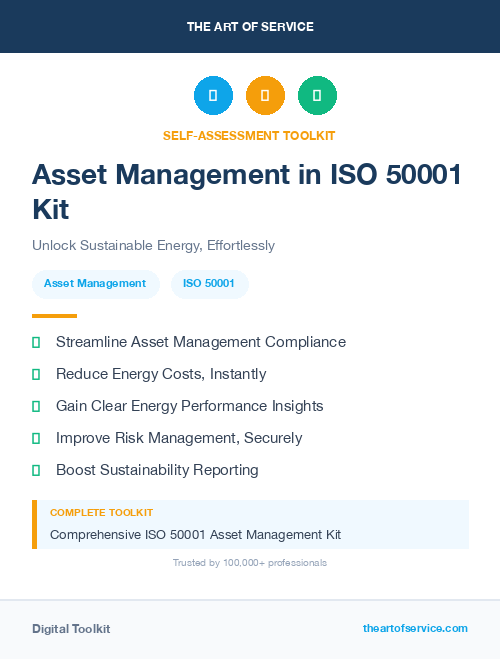Image resolution: width=500 pixels, height=659 pixels.
Task: Click Trusted by 100,000+ professionals text
Action: point(250,563)
